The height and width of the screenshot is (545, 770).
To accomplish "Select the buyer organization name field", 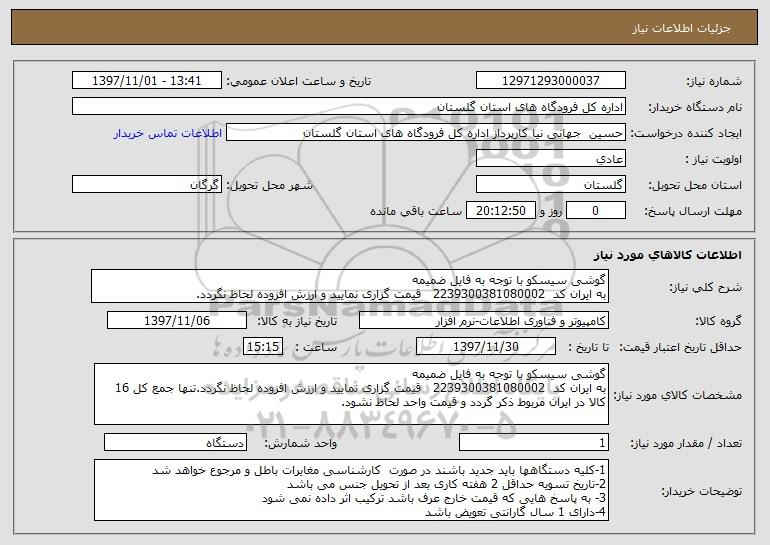I will [349, 107].
